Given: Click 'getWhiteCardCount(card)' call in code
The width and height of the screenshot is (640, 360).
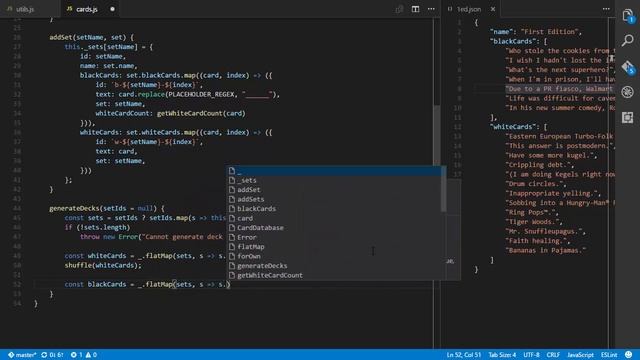Looking at the screenshot, I should tap(201, 113).
